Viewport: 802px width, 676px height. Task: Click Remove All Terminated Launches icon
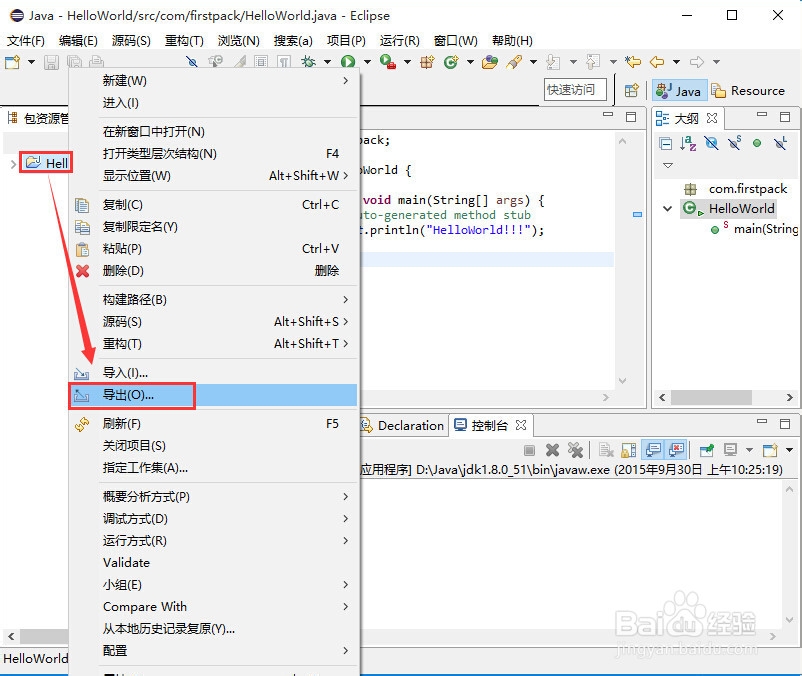point(575,450)
